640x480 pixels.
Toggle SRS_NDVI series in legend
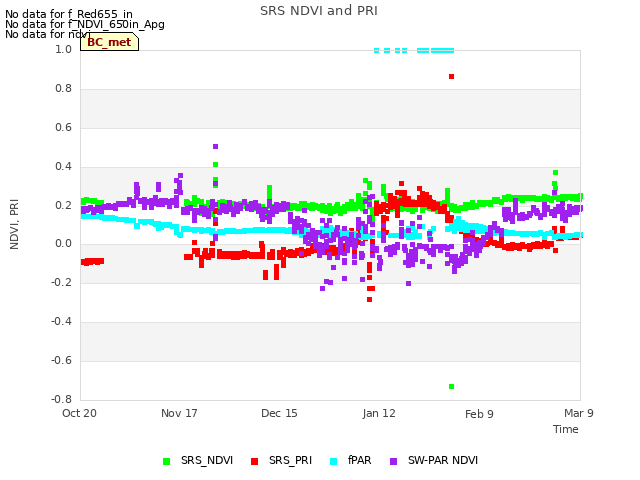tap(198, 461)
